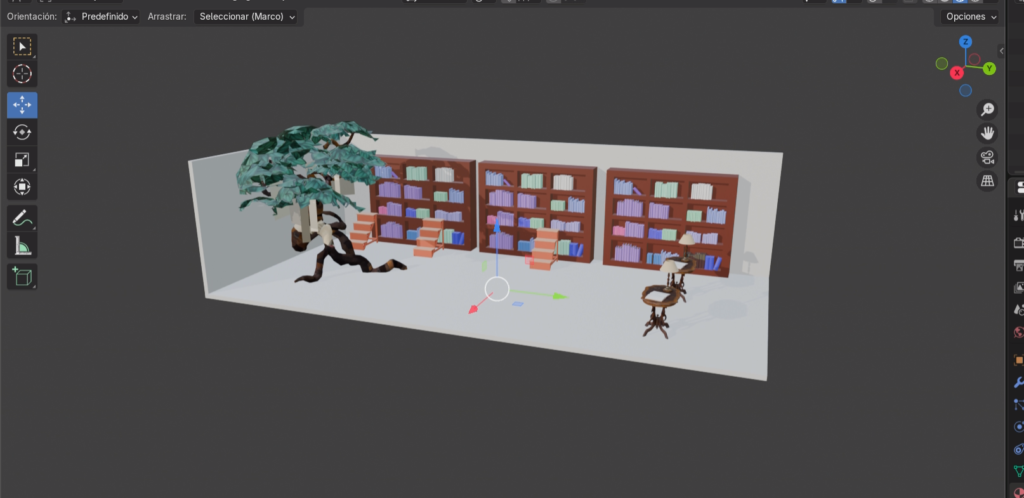
Task: Grab the red X move arrow
Action: (473, 309)
